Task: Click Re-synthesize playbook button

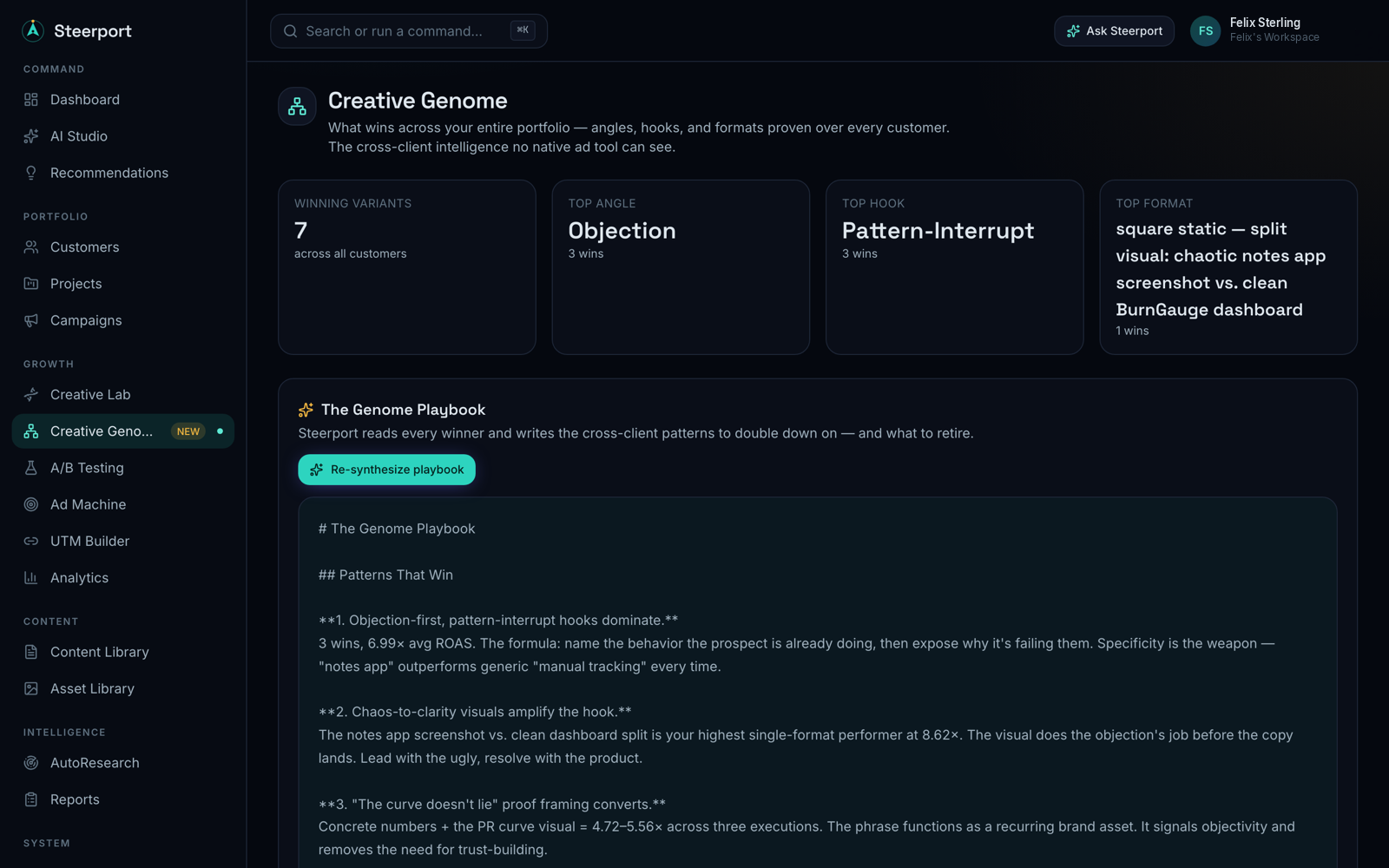Action: tap(386, 470)
